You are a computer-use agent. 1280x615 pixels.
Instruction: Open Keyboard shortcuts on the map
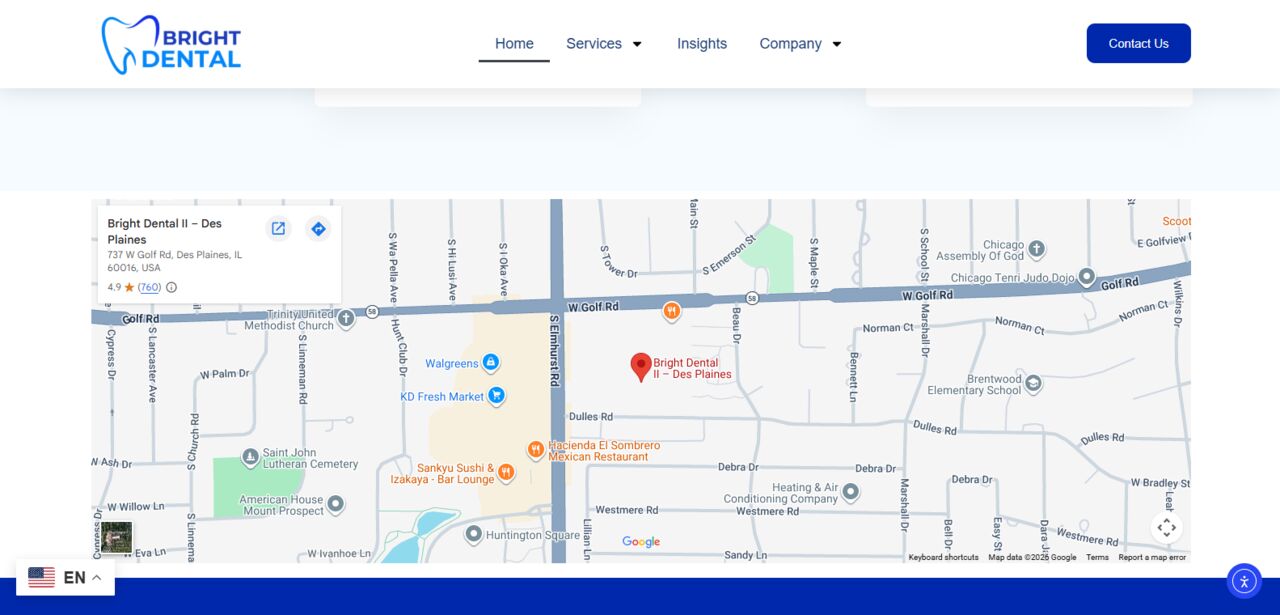943,557
